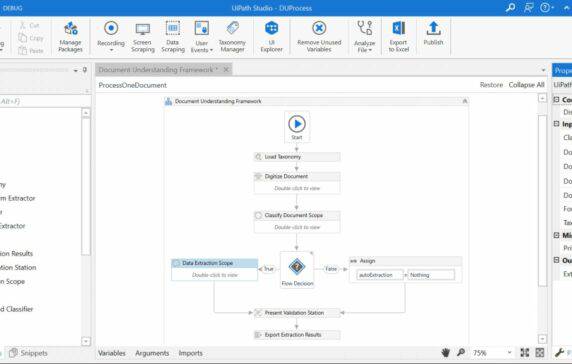This screenshot has width=572, height=364.
Task: Click the False branch label
Action: [x=331, y=269]
